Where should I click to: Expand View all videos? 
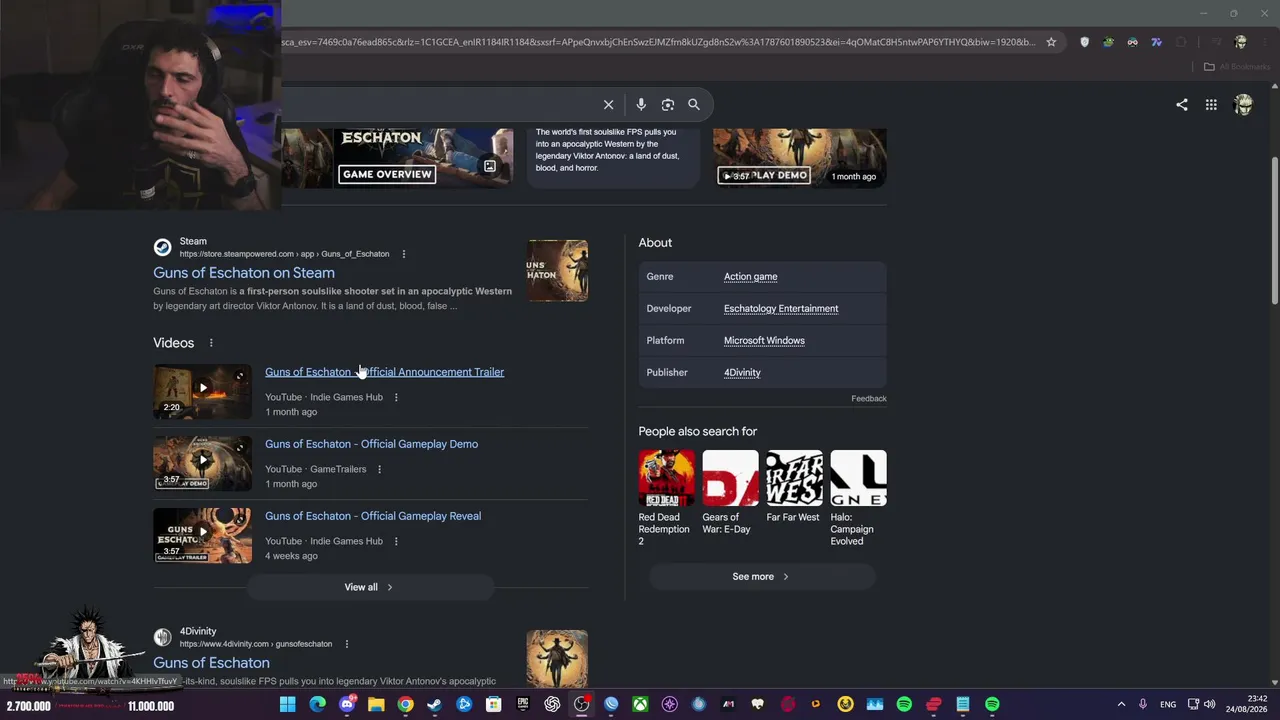(x=369, y=587)
